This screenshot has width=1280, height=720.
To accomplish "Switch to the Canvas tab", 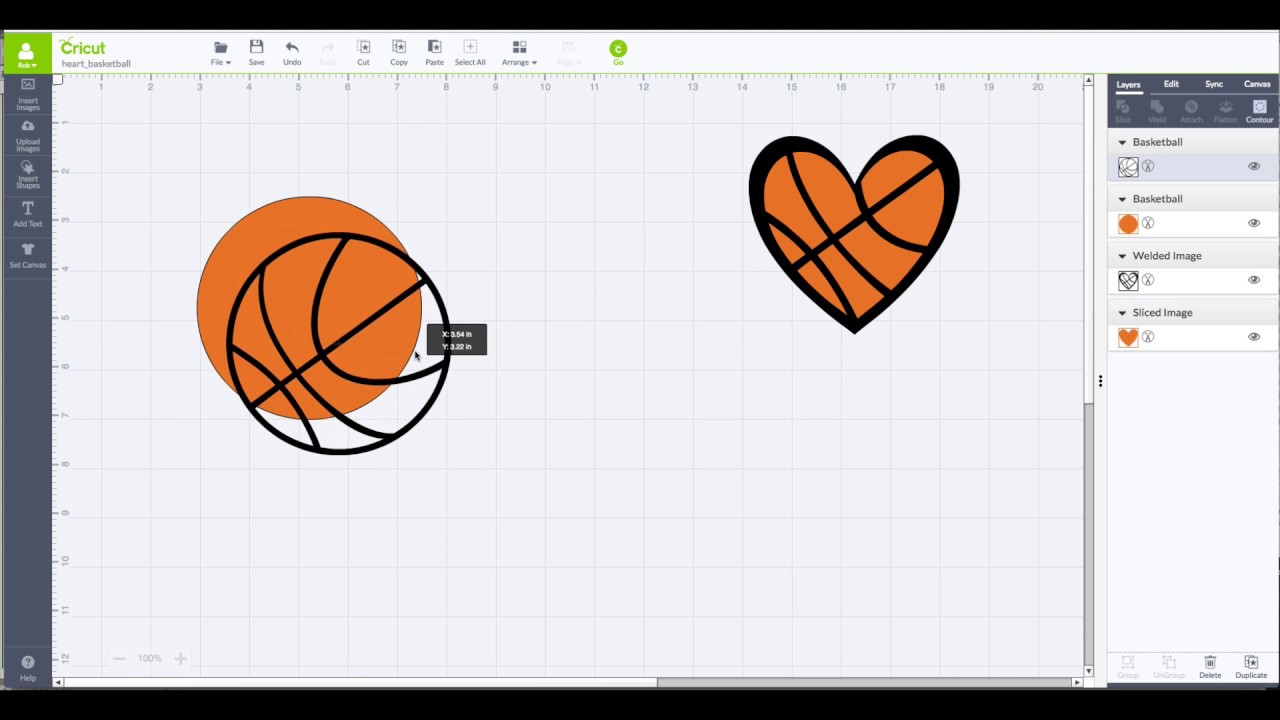I will coord(1257,84).
